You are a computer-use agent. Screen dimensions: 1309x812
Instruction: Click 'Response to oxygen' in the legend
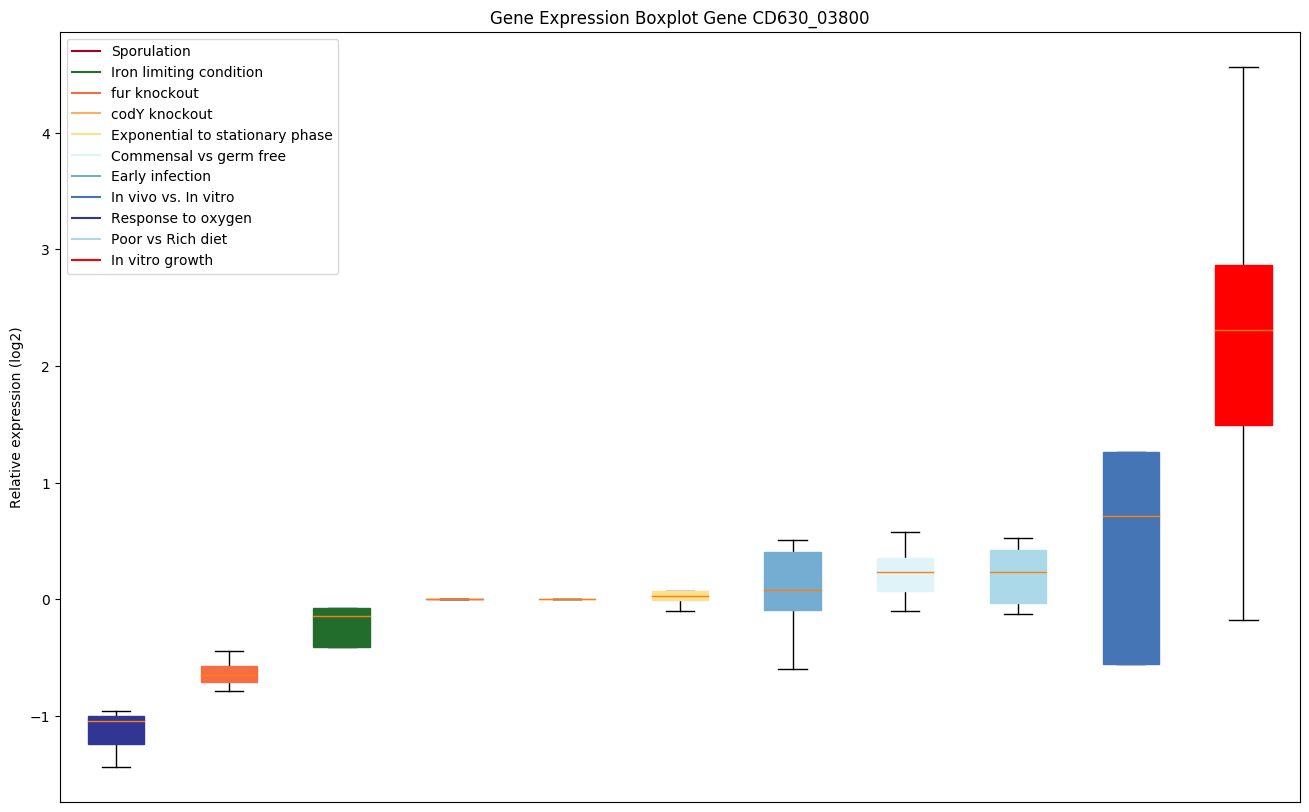click(181, 218)
